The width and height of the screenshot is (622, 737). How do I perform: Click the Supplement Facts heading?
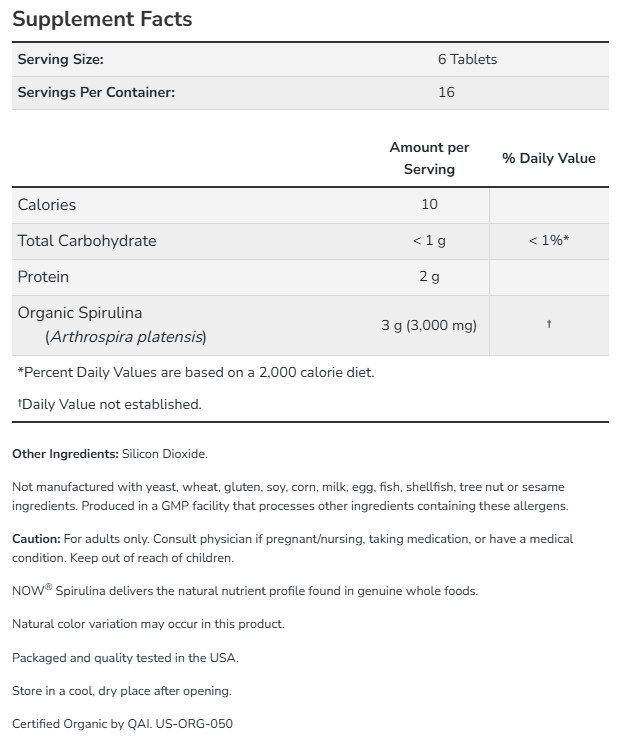(x=102, y=19)
